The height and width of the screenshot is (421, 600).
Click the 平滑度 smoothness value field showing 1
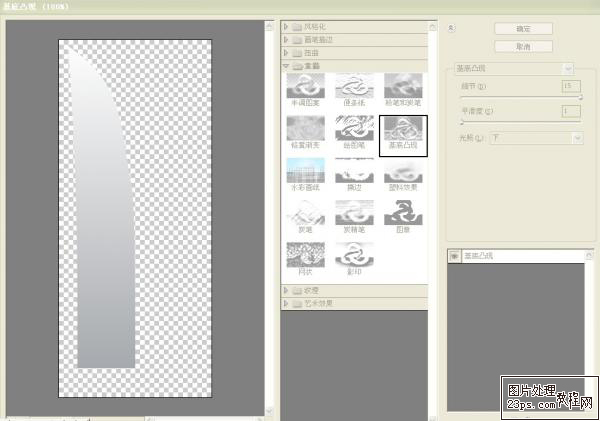(x=571, y=111)
